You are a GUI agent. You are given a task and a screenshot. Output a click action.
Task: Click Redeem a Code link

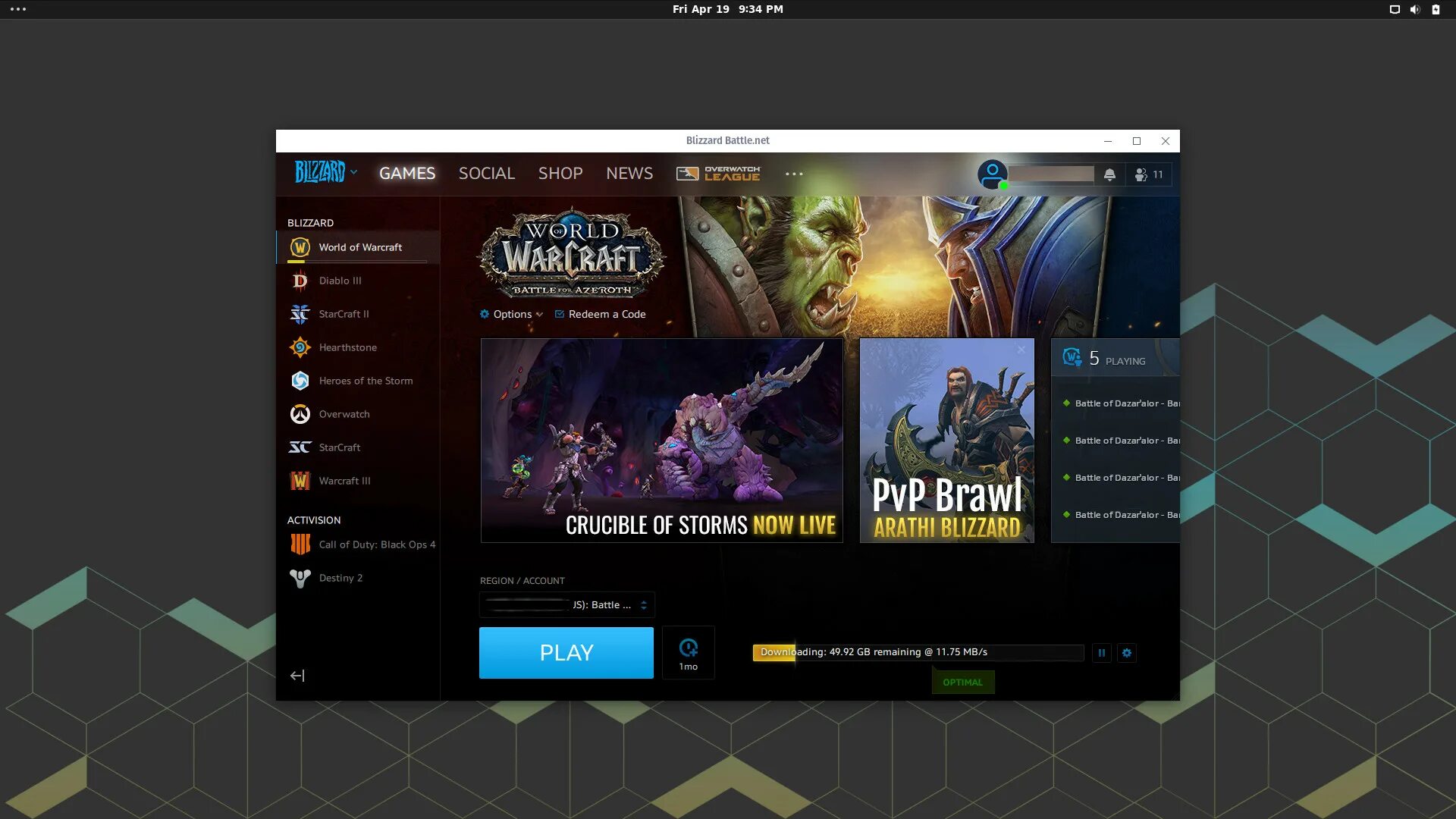(x=607, y=314)
